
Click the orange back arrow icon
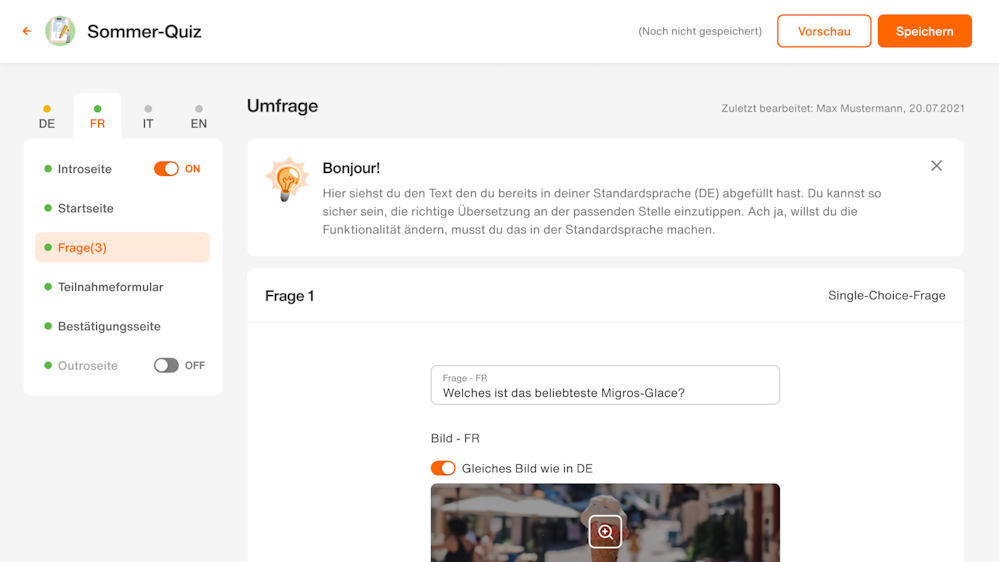click(x=27, y=31)
